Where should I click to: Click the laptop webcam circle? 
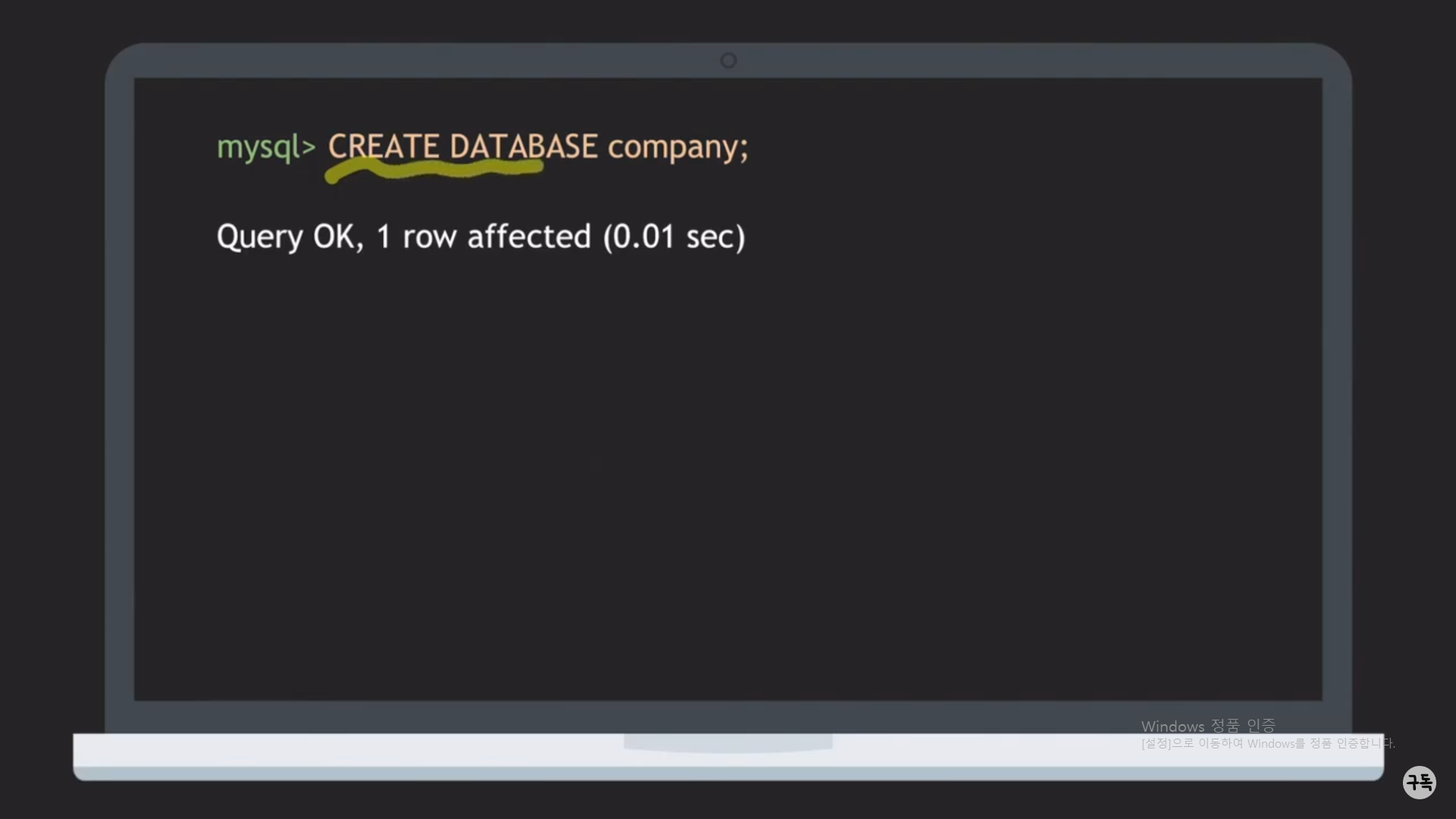728,61
